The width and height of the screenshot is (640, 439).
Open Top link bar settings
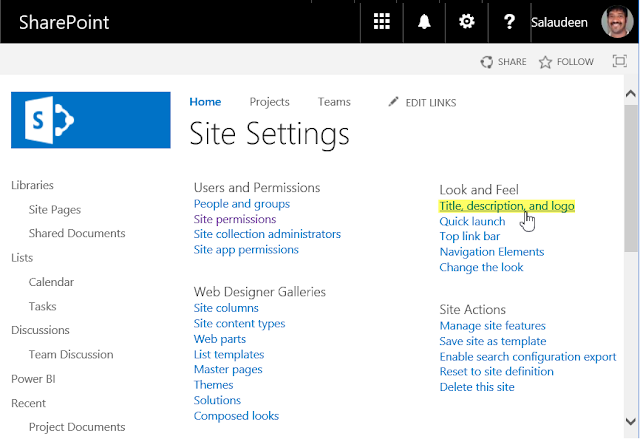click(x=469, y=237)
